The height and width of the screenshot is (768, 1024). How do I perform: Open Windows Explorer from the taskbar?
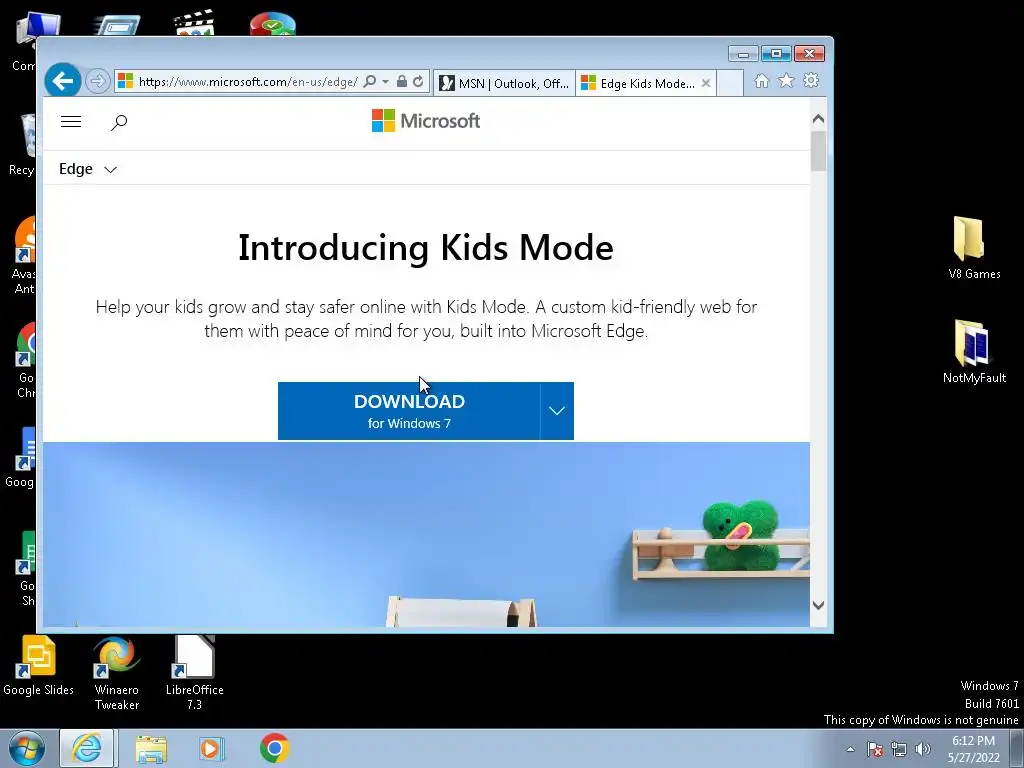(x=151, y=748)
